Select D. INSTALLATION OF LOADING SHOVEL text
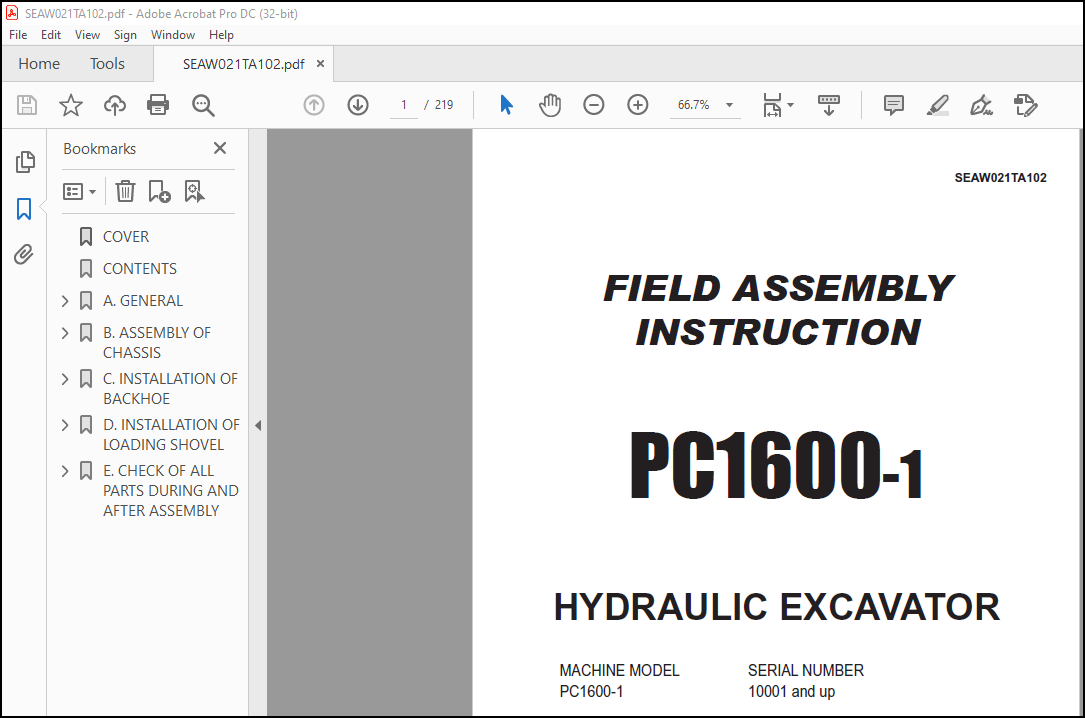Viewport: 1085px width, 718px height. coord(172,434)
